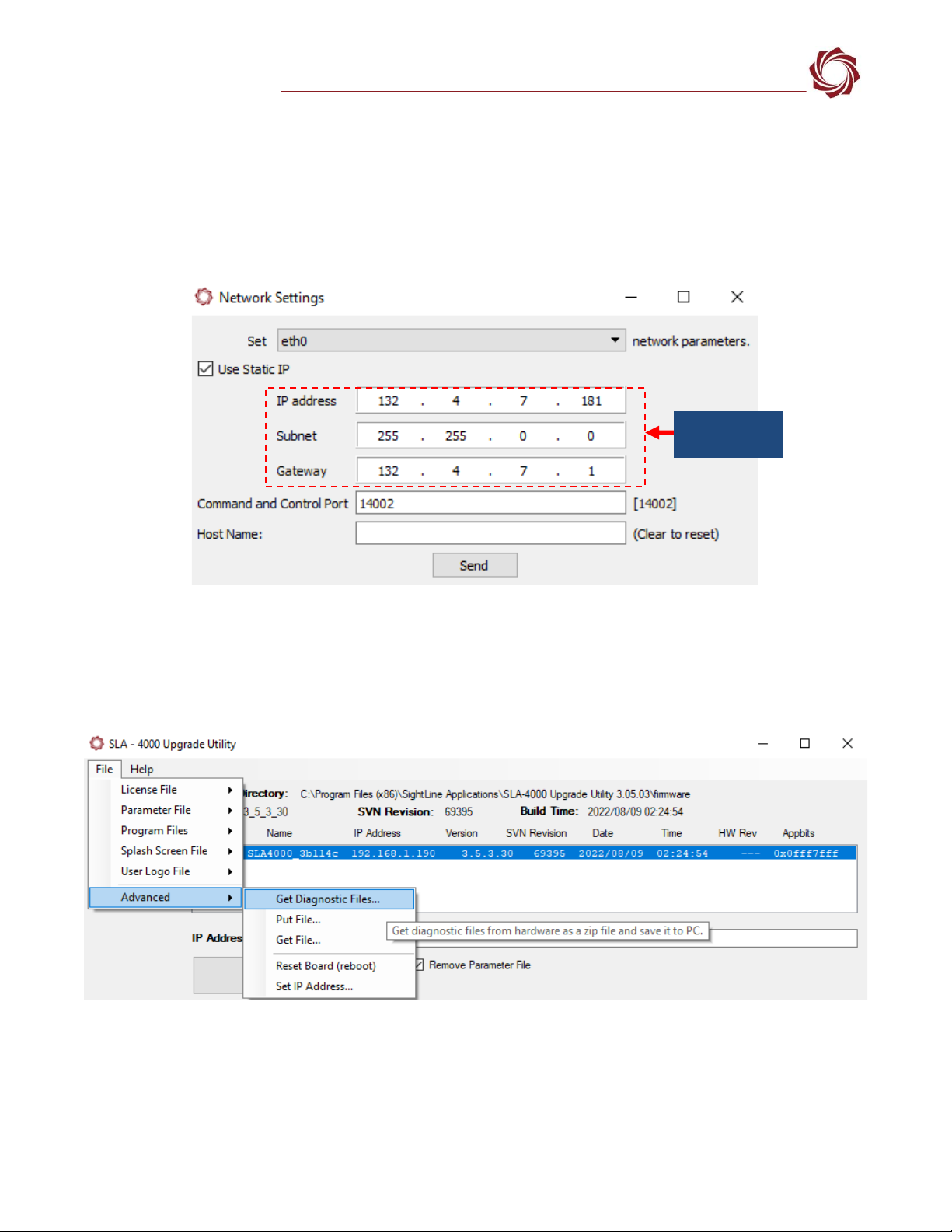The image size is (952, 1232).
Task: Click the Command and Control Port field
Action: click(x=490, y=503)
